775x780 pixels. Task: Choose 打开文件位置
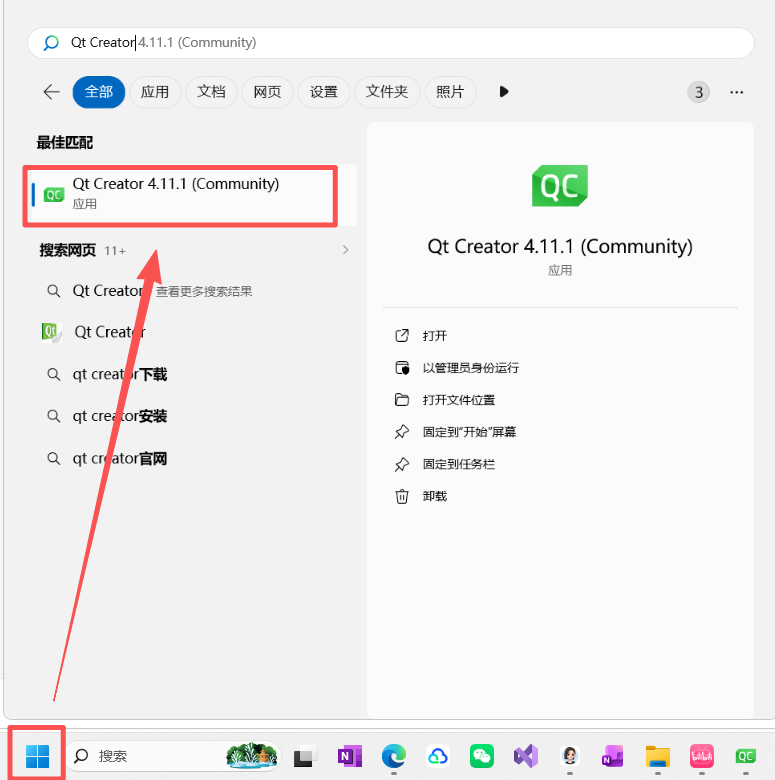tap(445, 400)
